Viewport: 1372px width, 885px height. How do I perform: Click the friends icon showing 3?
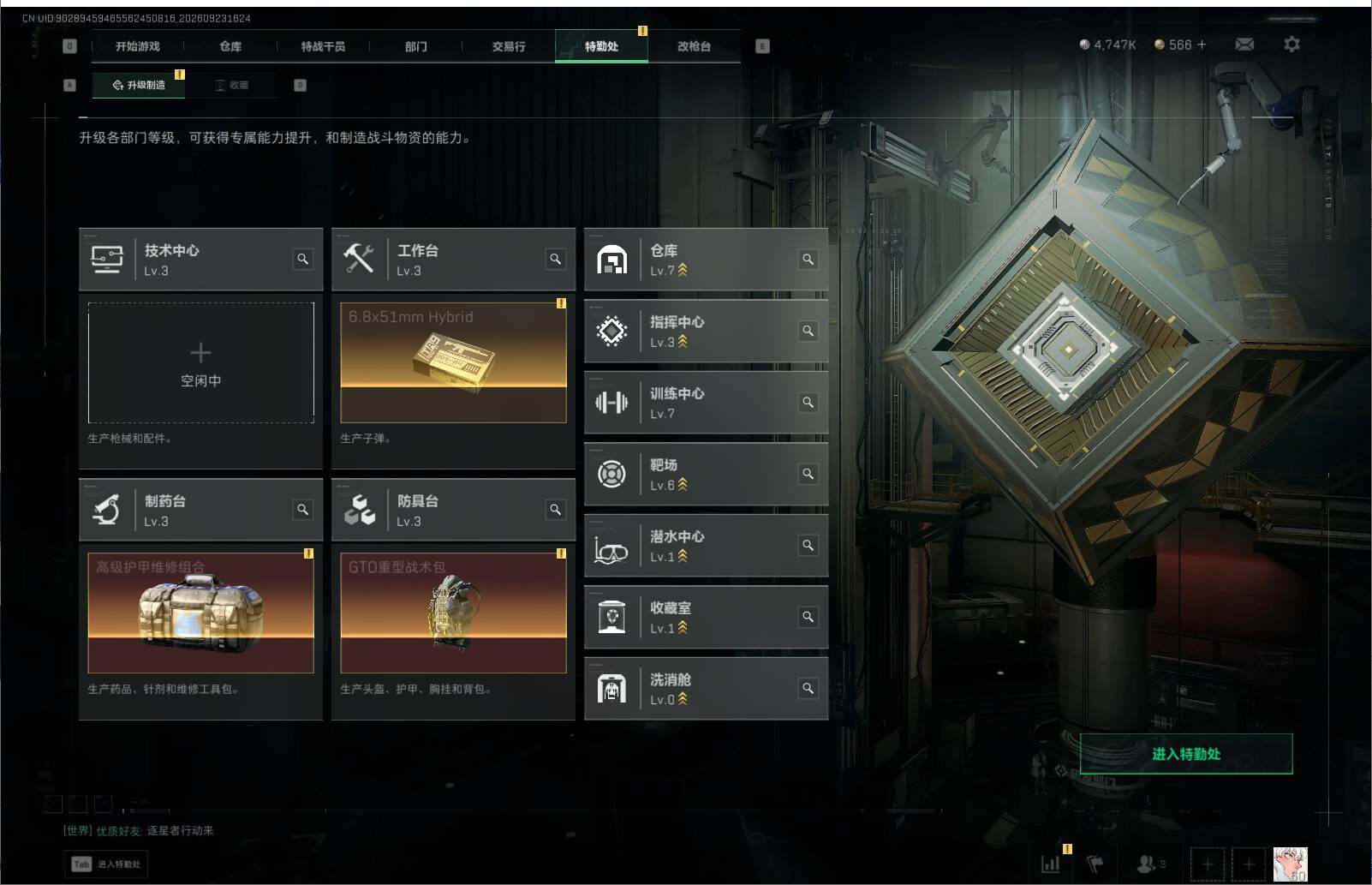tap(1151, 864)
